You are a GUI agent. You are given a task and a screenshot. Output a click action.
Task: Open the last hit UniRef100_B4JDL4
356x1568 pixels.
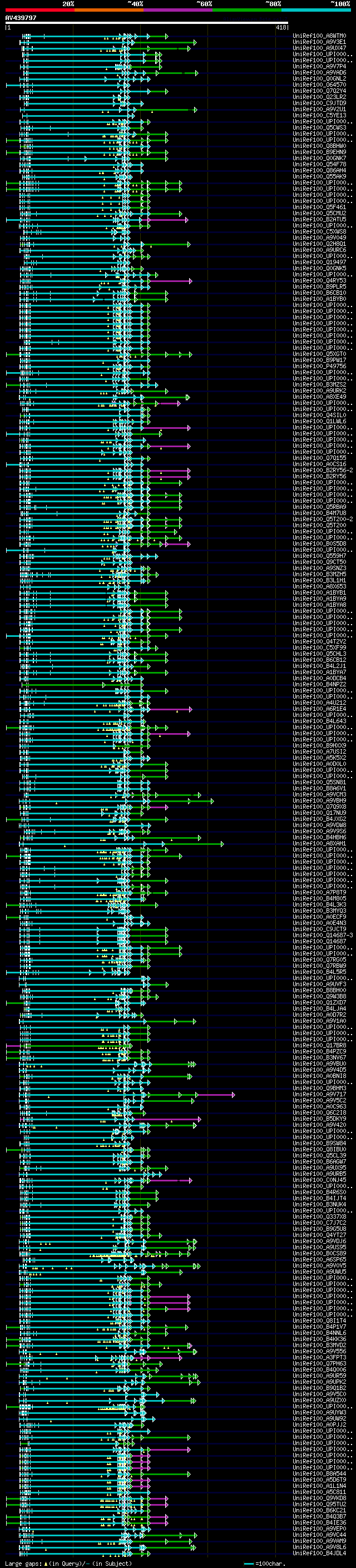[x=319, y=1553]
